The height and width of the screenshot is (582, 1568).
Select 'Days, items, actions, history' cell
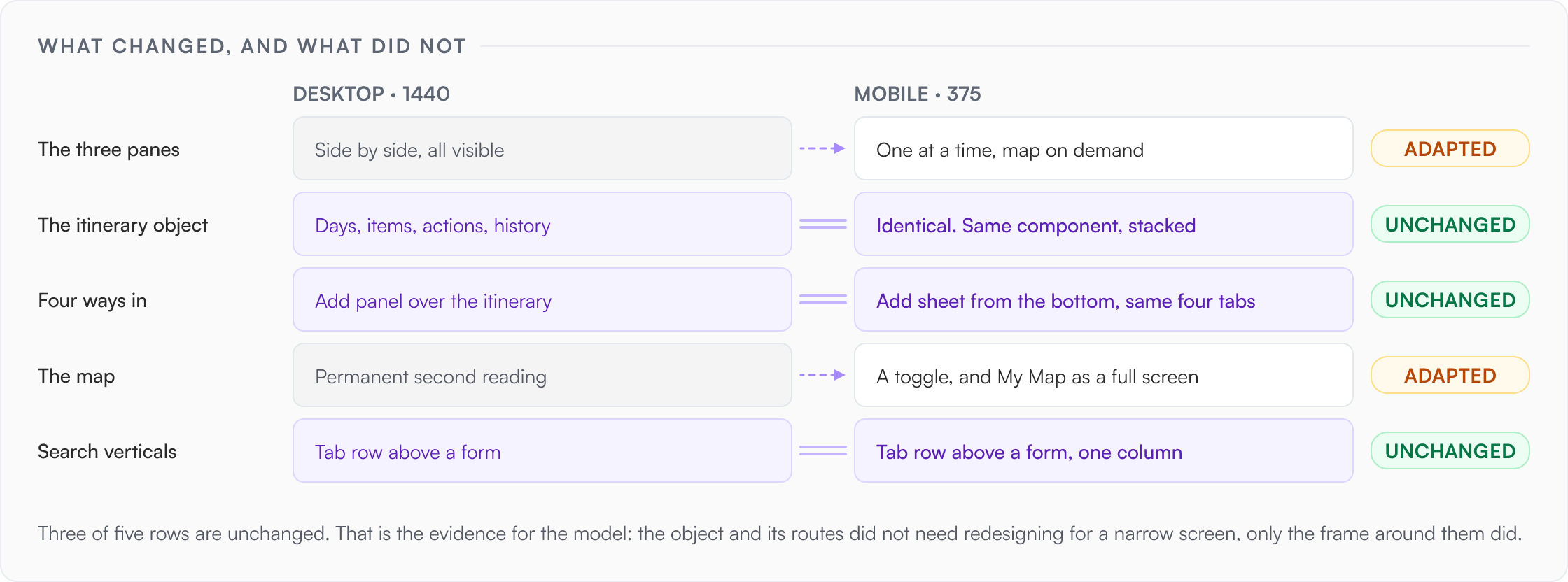click(x=542, y=224)
